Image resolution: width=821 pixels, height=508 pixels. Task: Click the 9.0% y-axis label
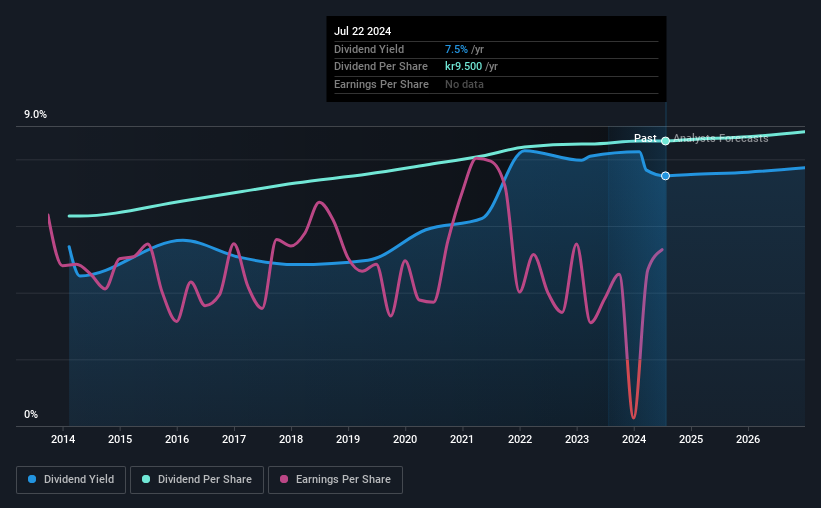point(36,115)
